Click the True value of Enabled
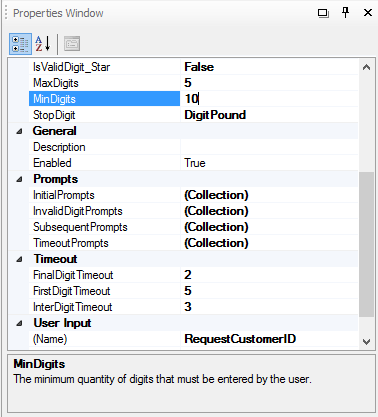378x417 pixels. click(195, 163)
